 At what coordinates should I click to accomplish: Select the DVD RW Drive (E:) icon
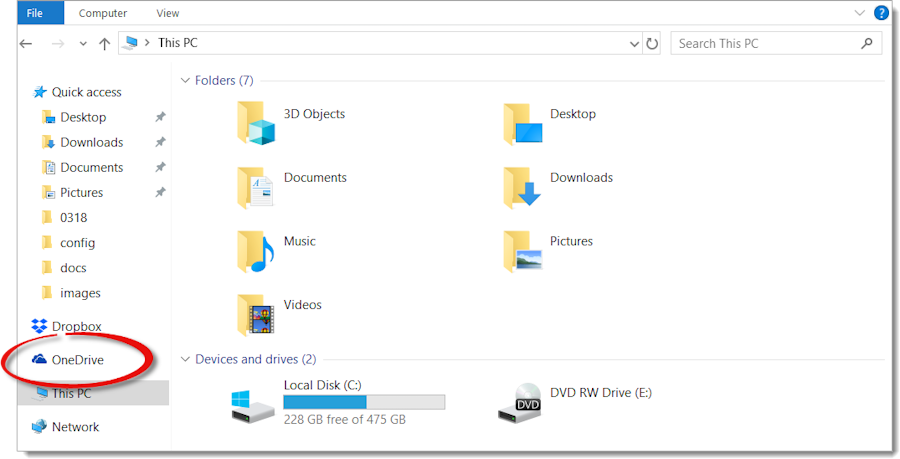(520, 403)
